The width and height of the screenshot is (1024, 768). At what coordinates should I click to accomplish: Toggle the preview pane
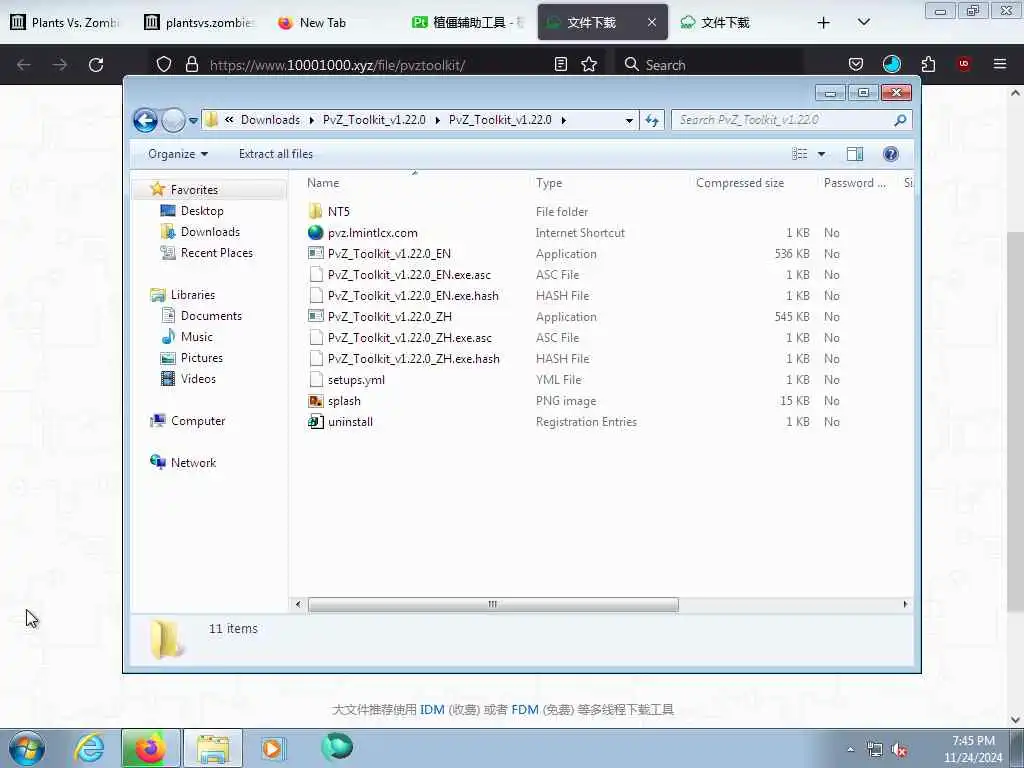855,154
